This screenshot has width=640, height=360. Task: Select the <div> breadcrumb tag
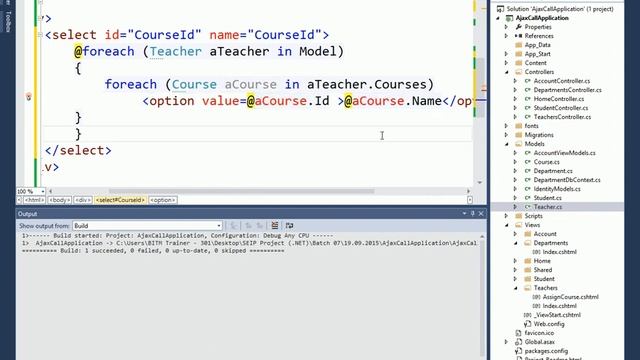pos(83,200)
